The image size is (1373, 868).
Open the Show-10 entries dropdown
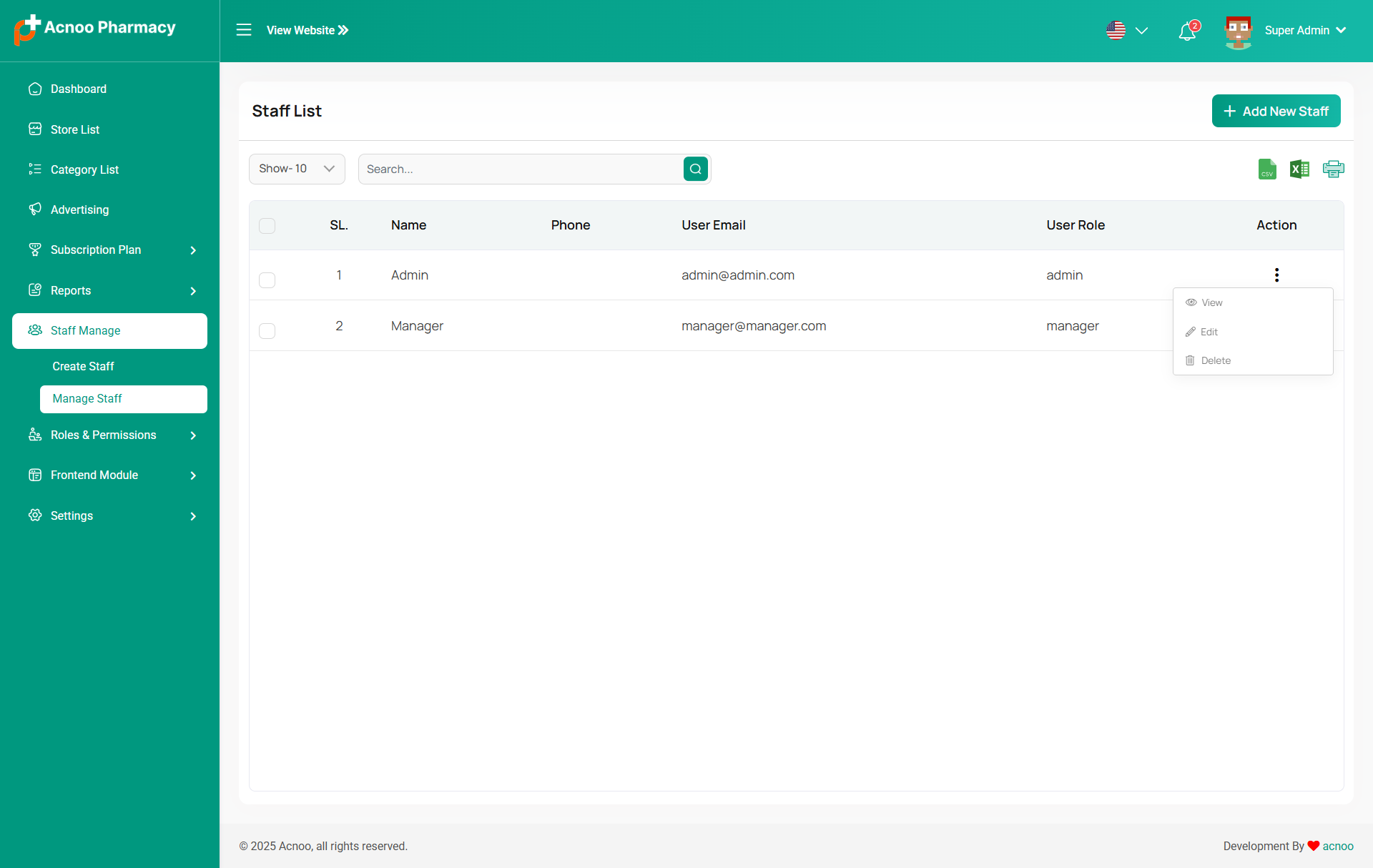coord(297,169)
